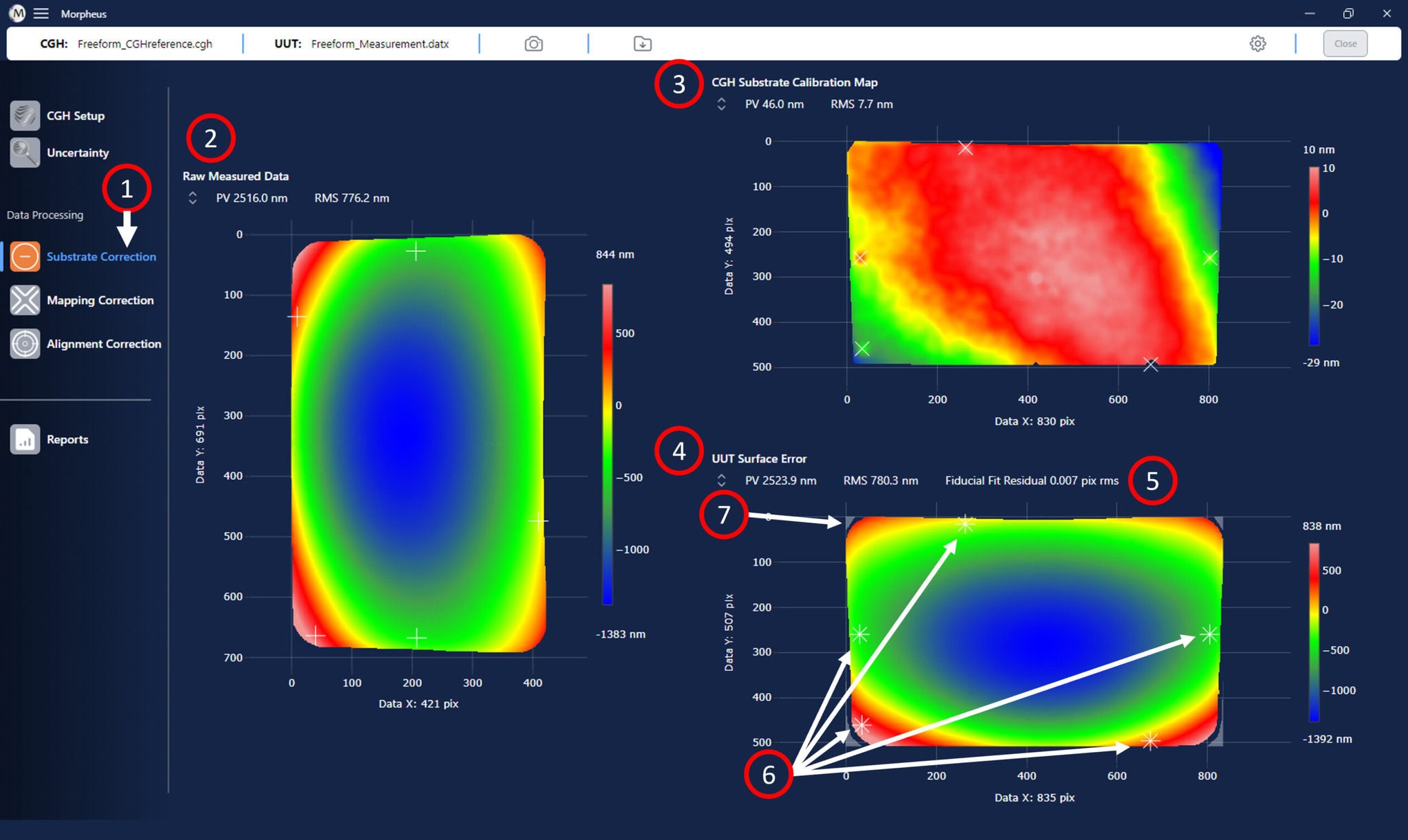
Task: Open Mapping Correction crossed-lines icon
Action: [x=25, y=300]
